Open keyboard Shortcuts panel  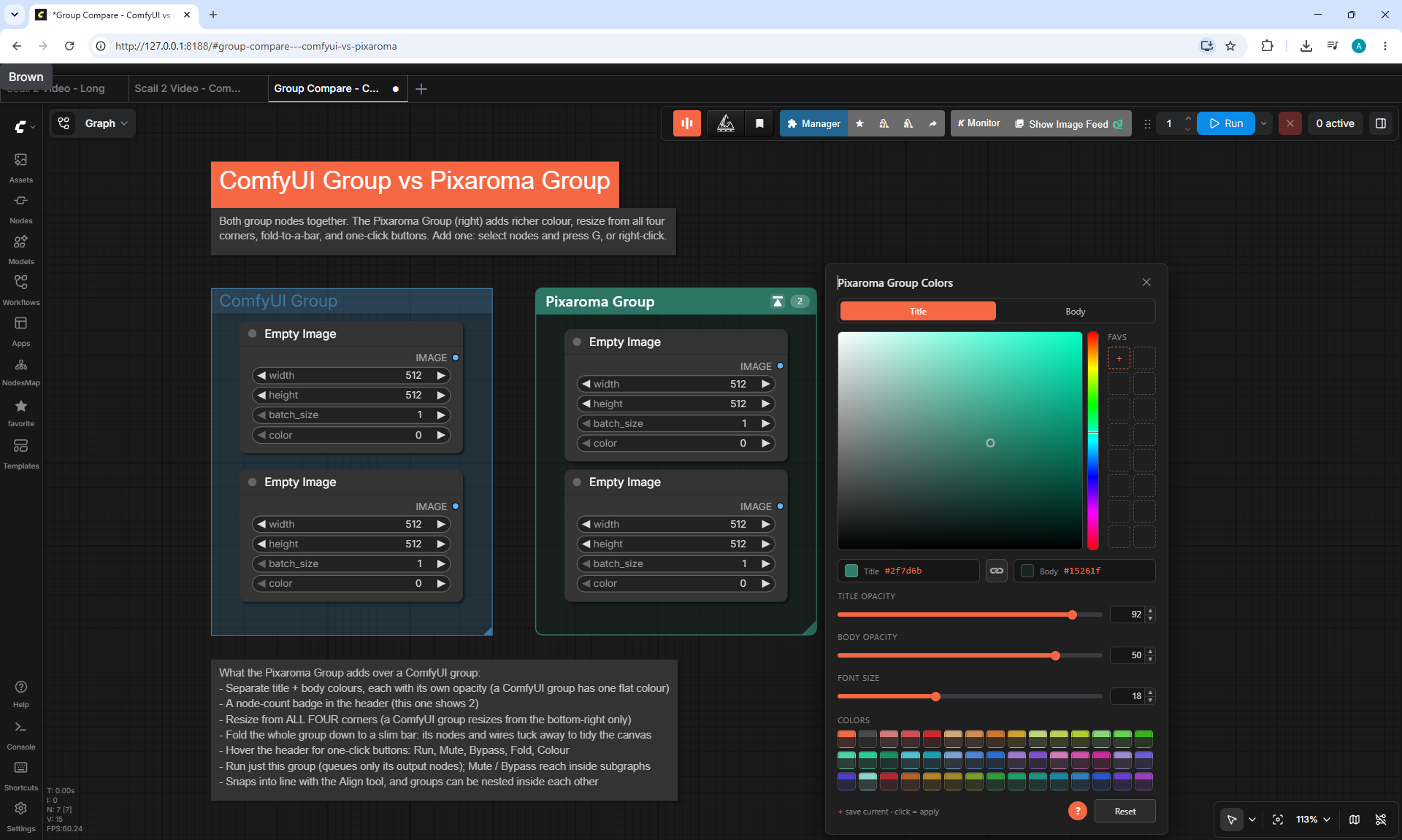21,776
